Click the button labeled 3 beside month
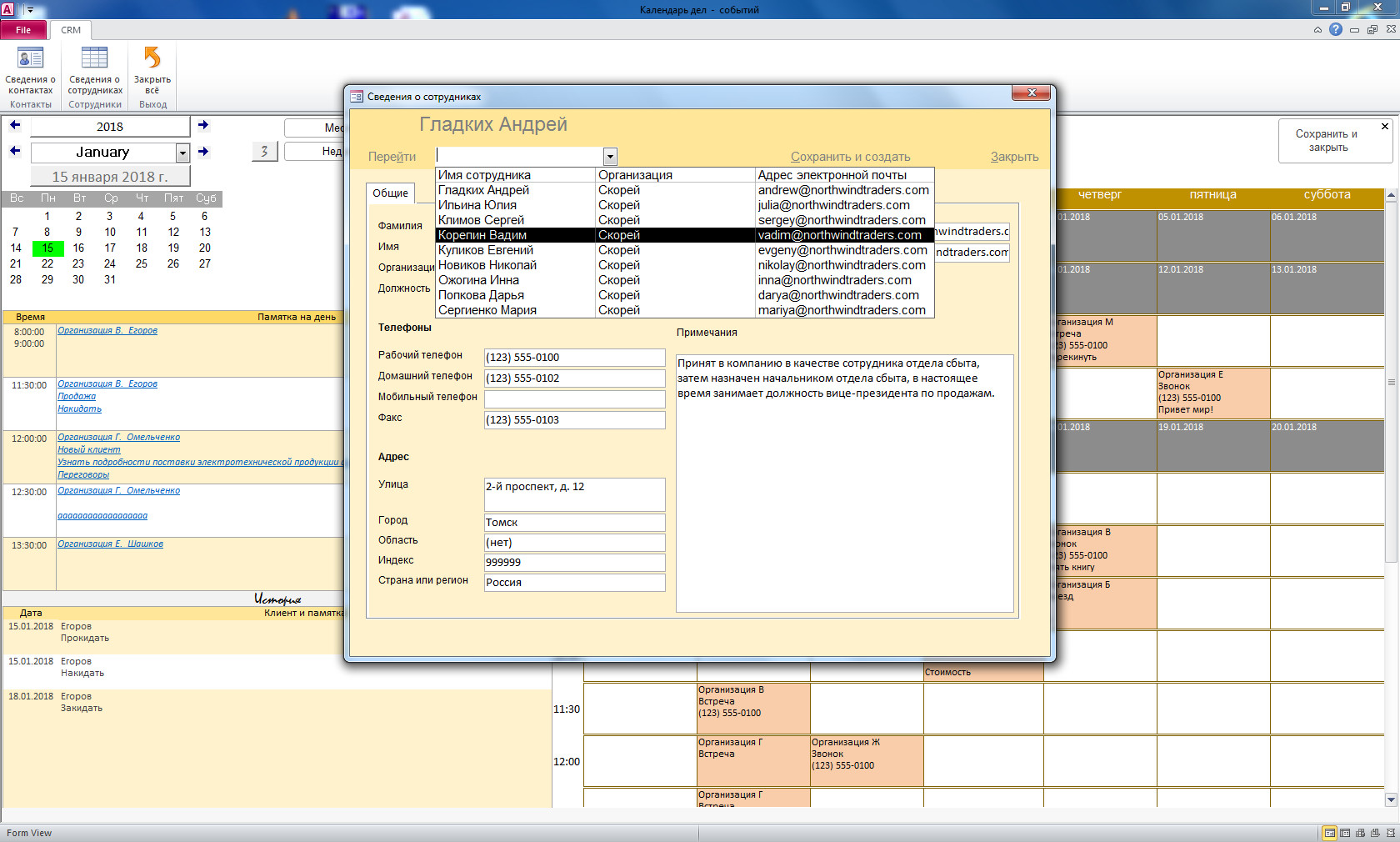 (x=265, y=151)
